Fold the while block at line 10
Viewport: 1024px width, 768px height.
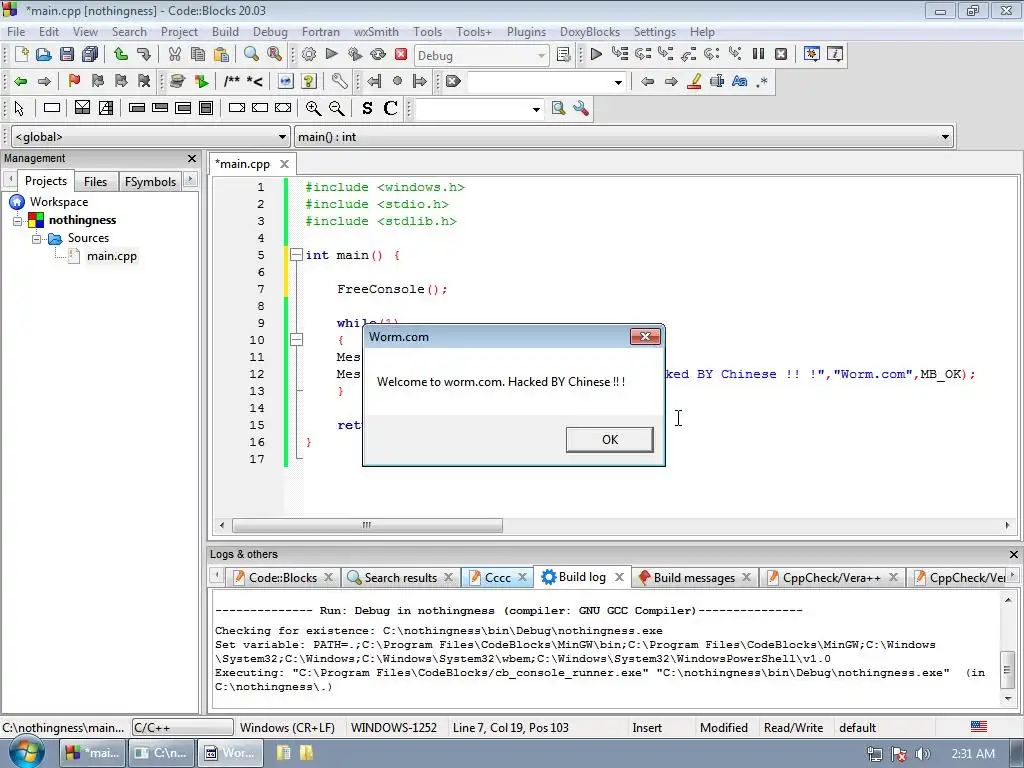(296, 340)
